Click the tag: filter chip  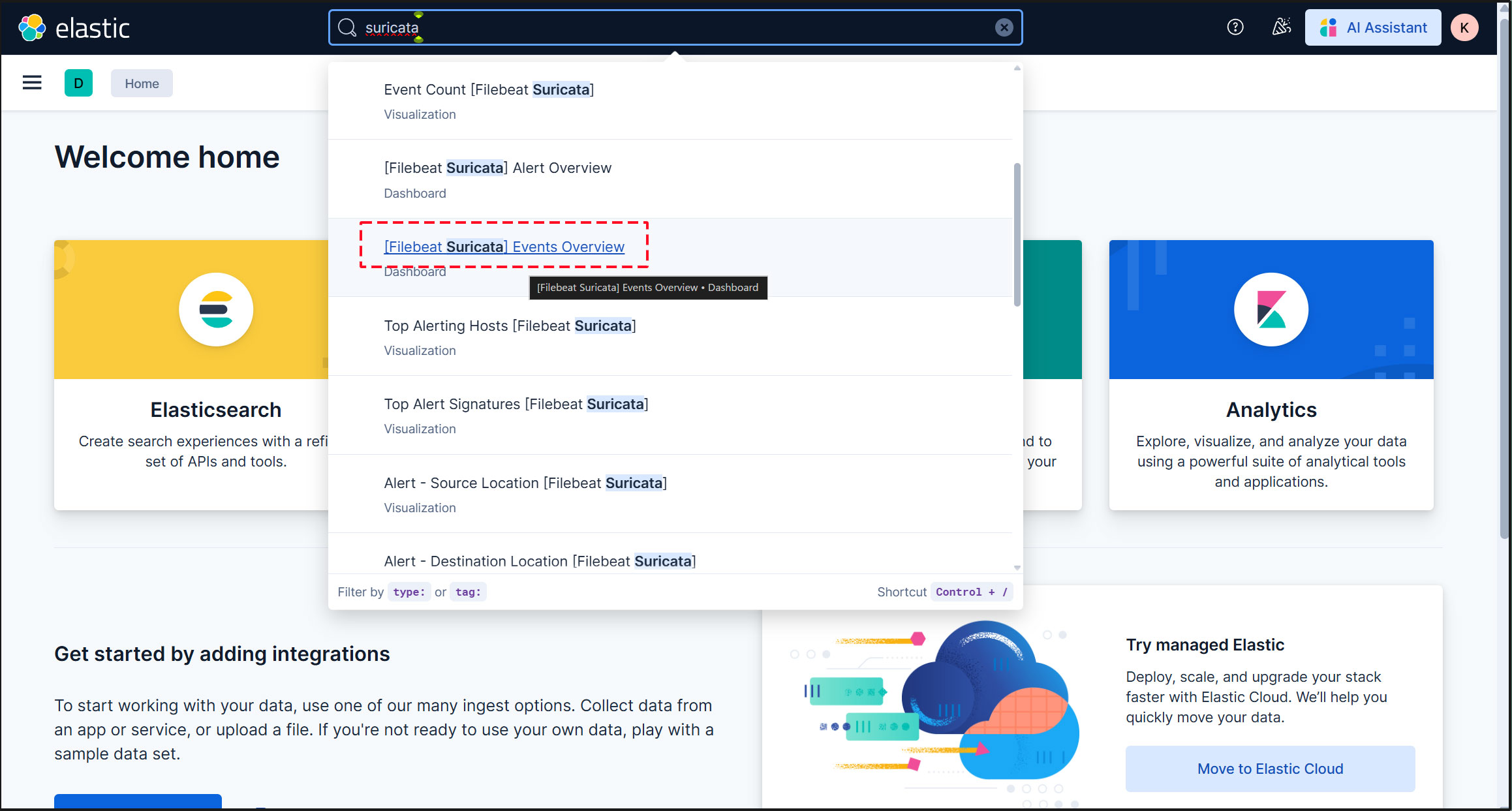pyautogui.click(x=468, y=592)
